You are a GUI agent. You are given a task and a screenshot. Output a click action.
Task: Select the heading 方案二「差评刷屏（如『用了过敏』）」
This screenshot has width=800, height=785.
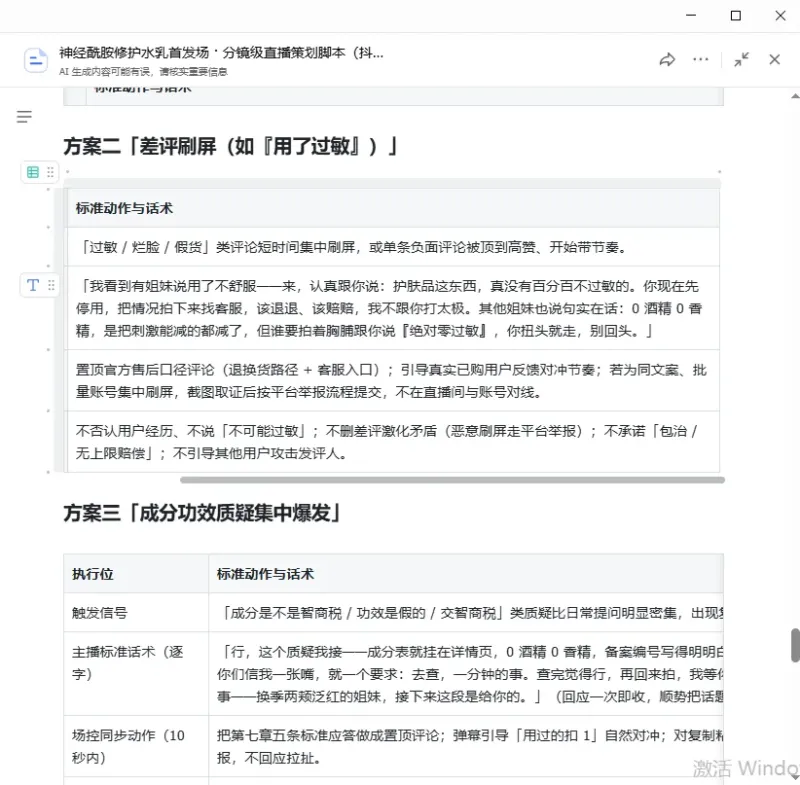coord(230,146)
